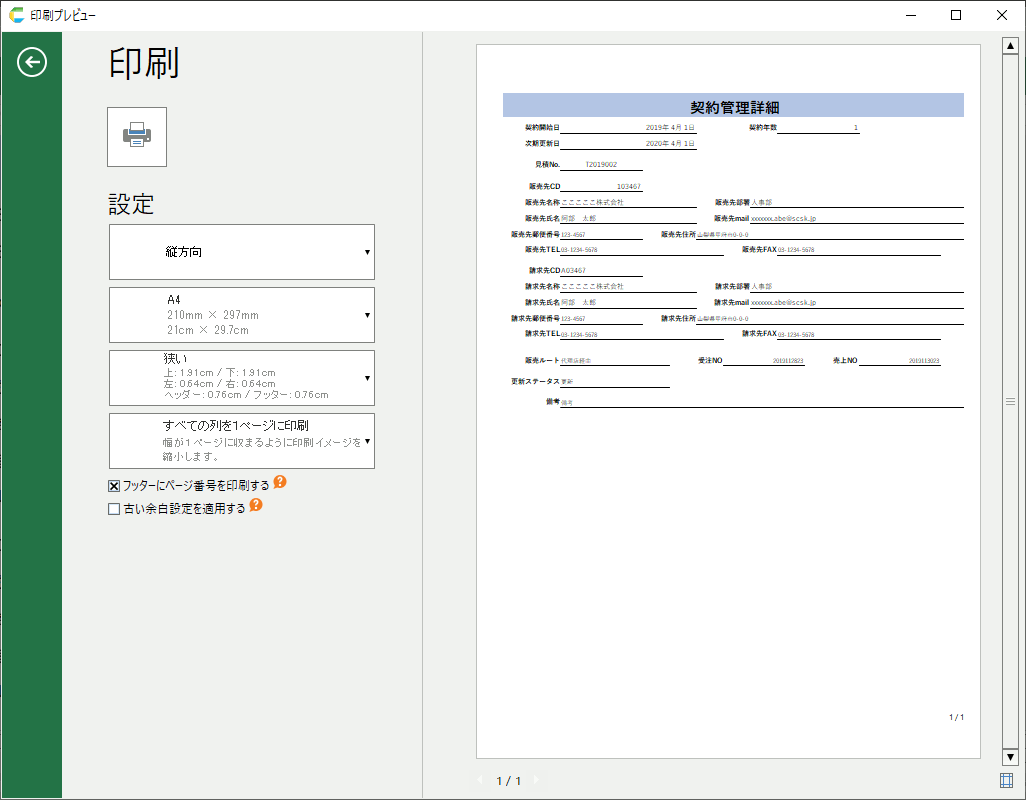Go to the previous page with left arrow
Image resolution: width=1026 pixels, height=800 pixels.
(x=479, y=781)
